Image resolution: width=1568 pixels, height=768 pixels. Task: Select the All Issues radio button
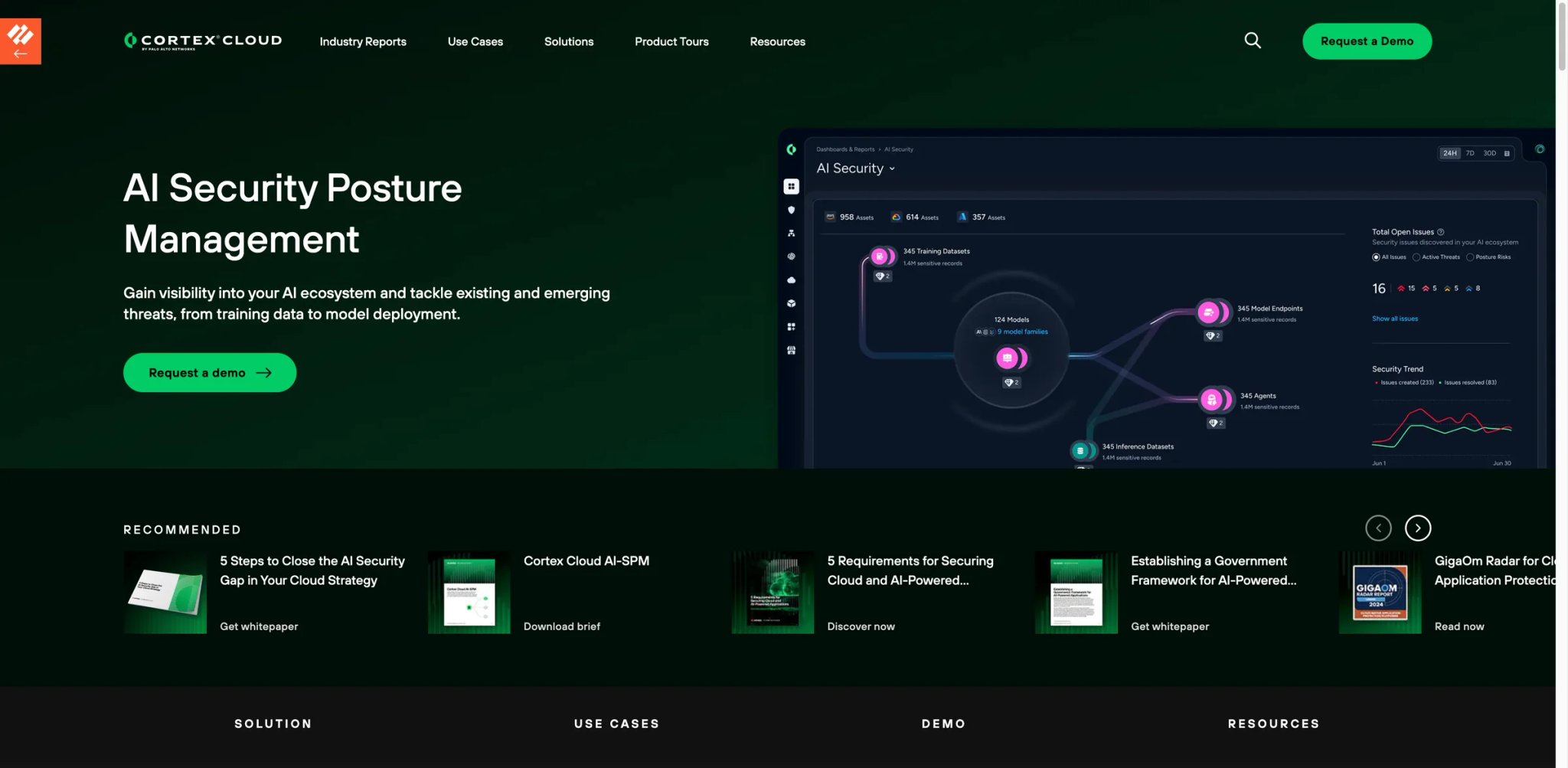[x=1376, y=257]
